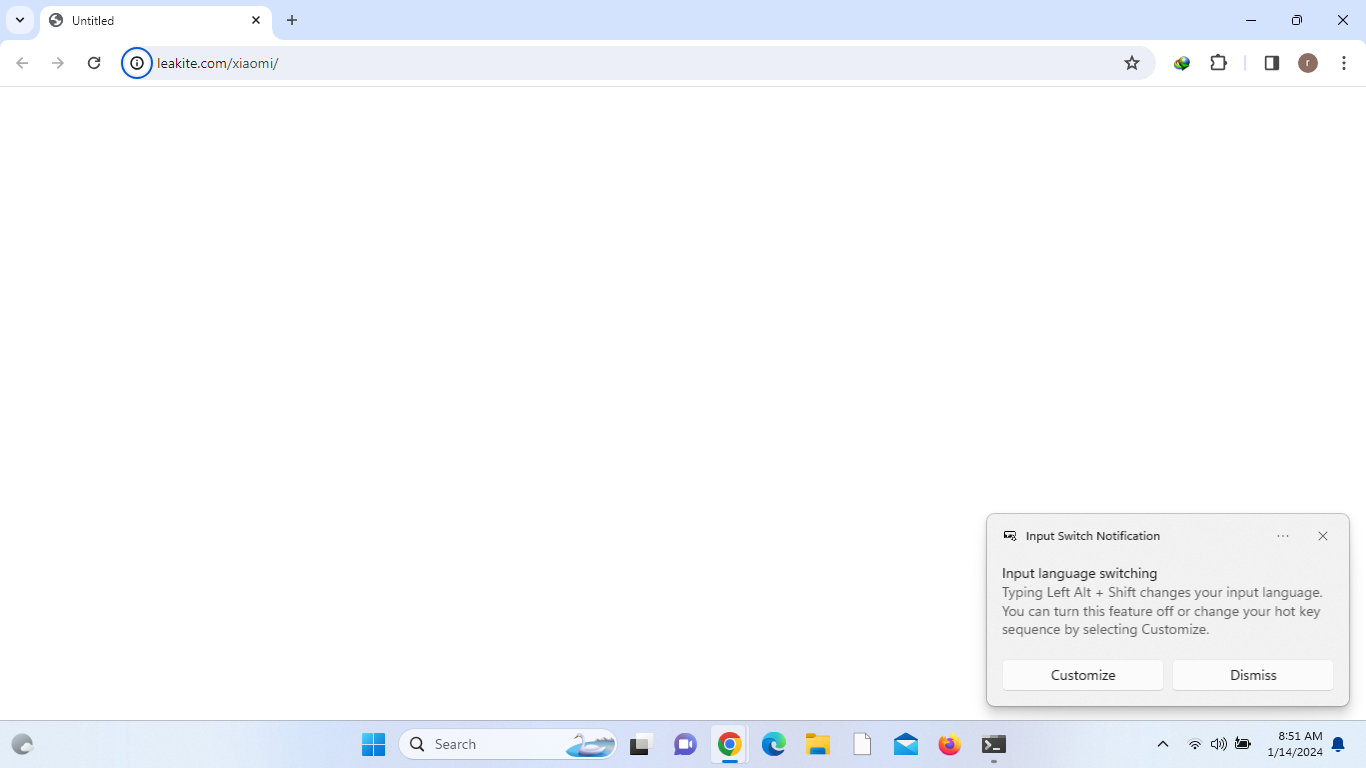Check battery status in system tray
1366x768 pixels.
pyautogui.click(x=1243, y=744)
